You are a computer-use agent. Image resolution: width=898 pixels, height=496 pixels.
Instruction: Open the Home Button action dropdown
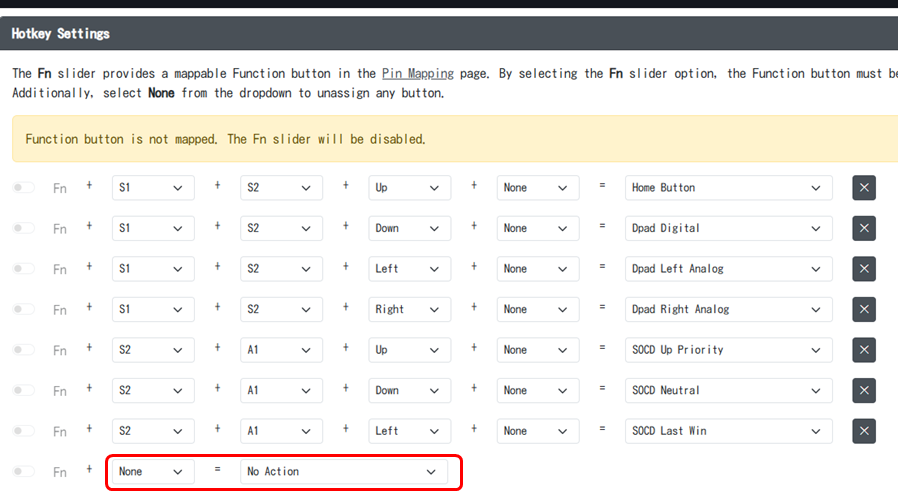coord(728,188)
